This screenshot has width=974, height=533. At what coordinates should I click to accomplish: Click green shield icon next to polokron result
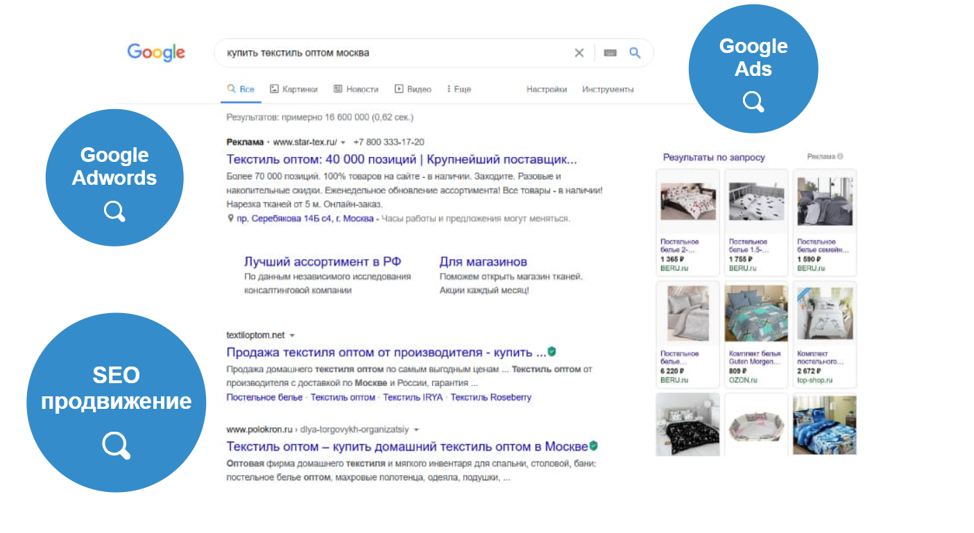click(593, 446)
